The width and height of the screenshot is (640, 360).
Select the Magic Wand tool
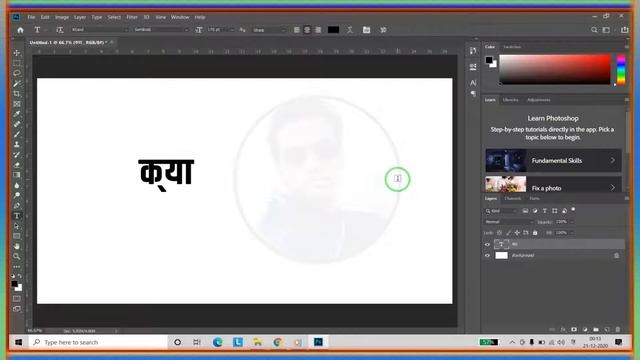point(17,84)
